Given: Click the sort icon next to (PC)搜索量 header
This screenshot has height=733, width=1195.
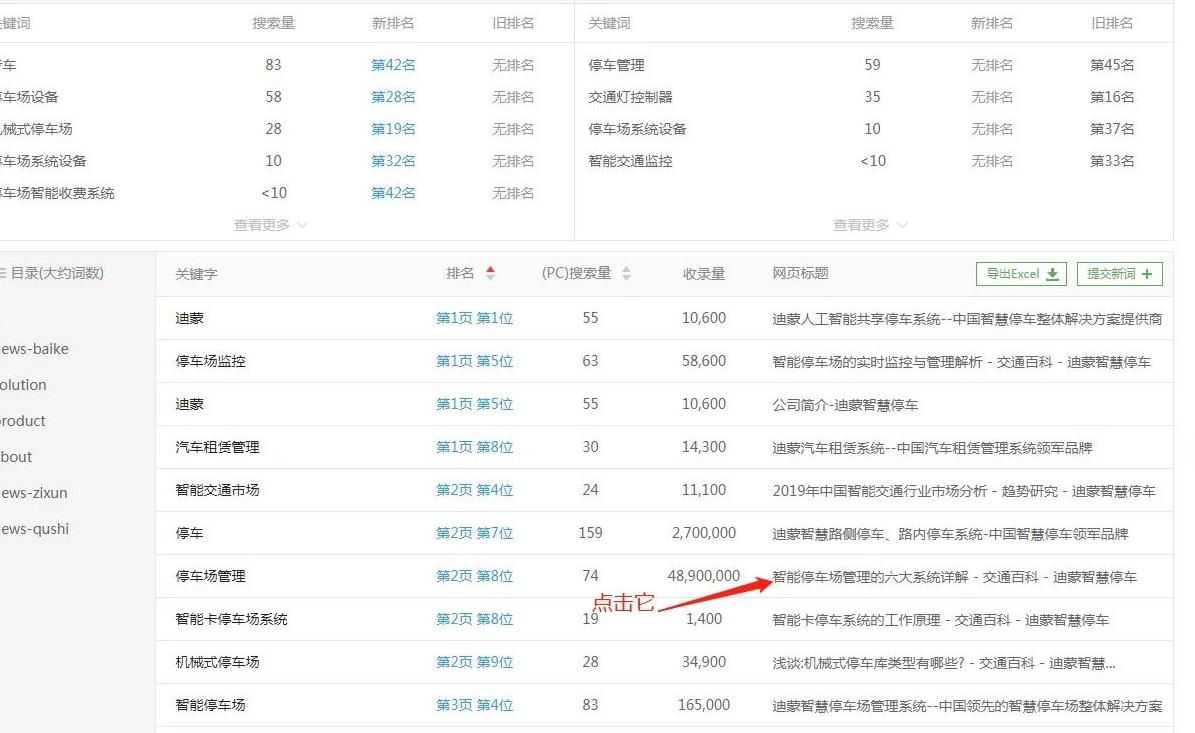Looking at the screenshot, I should coord(627,273).
